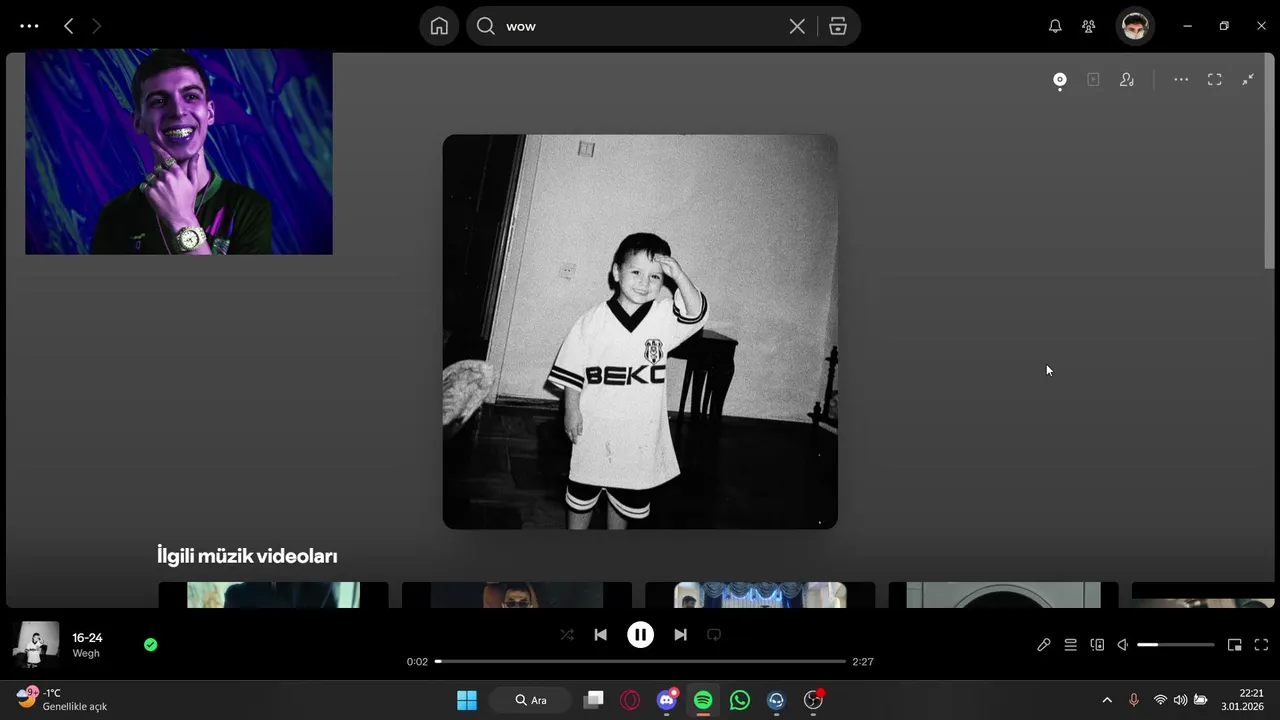Click the now-playing bar album thumbnail
1280x720 pixels.
pos(36,645)
